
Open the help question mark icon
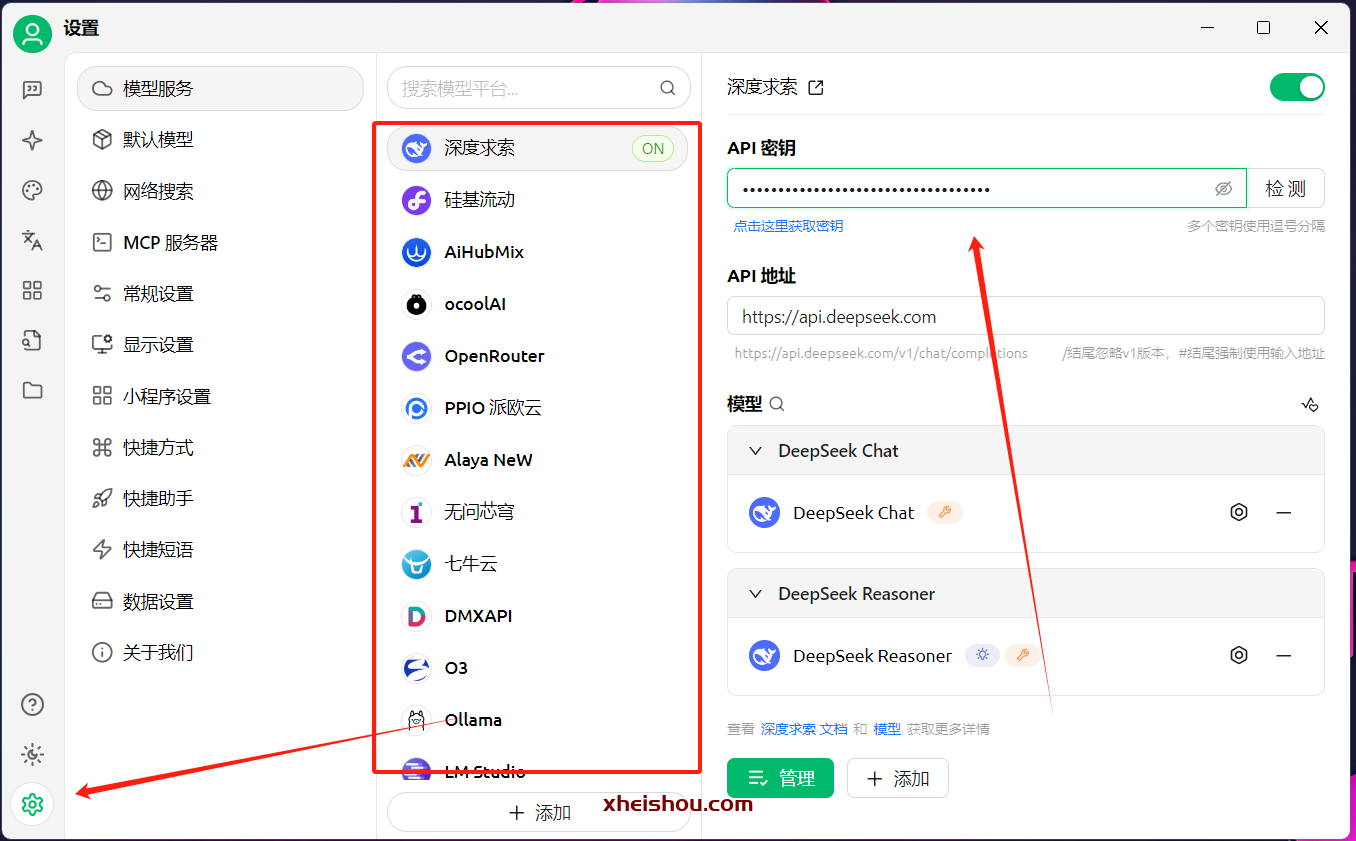(x=33, y=704)
